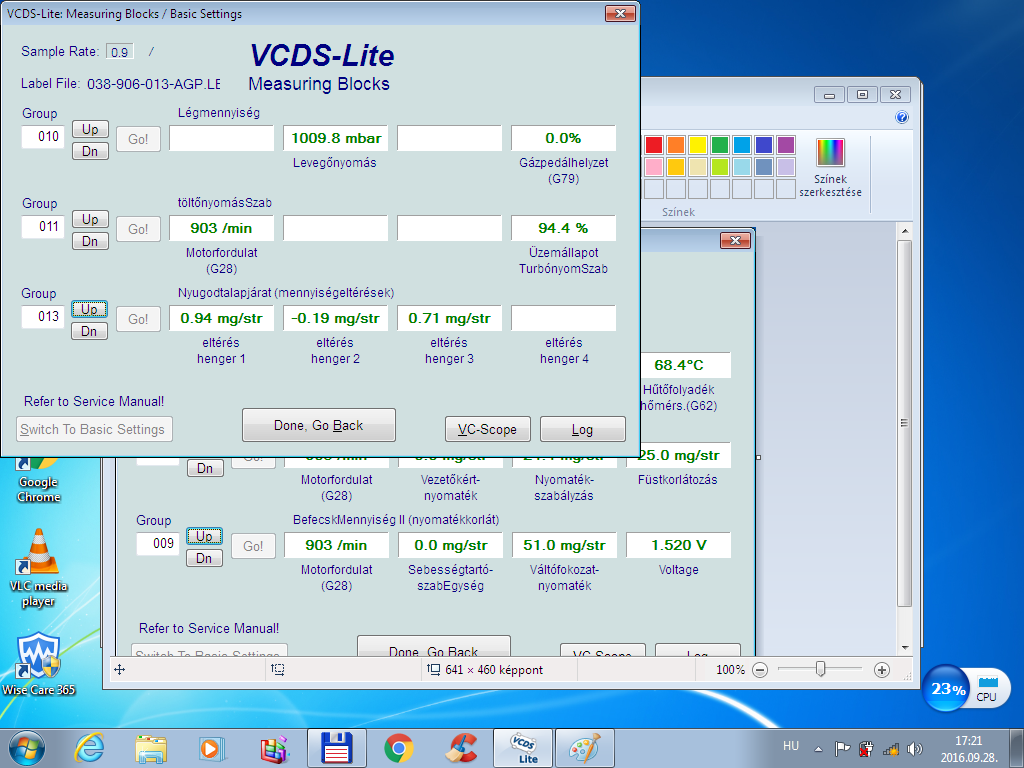1024x768 pixels.
Task: Click the 0.71 mg/str henger 3 value
Action: 449,319
